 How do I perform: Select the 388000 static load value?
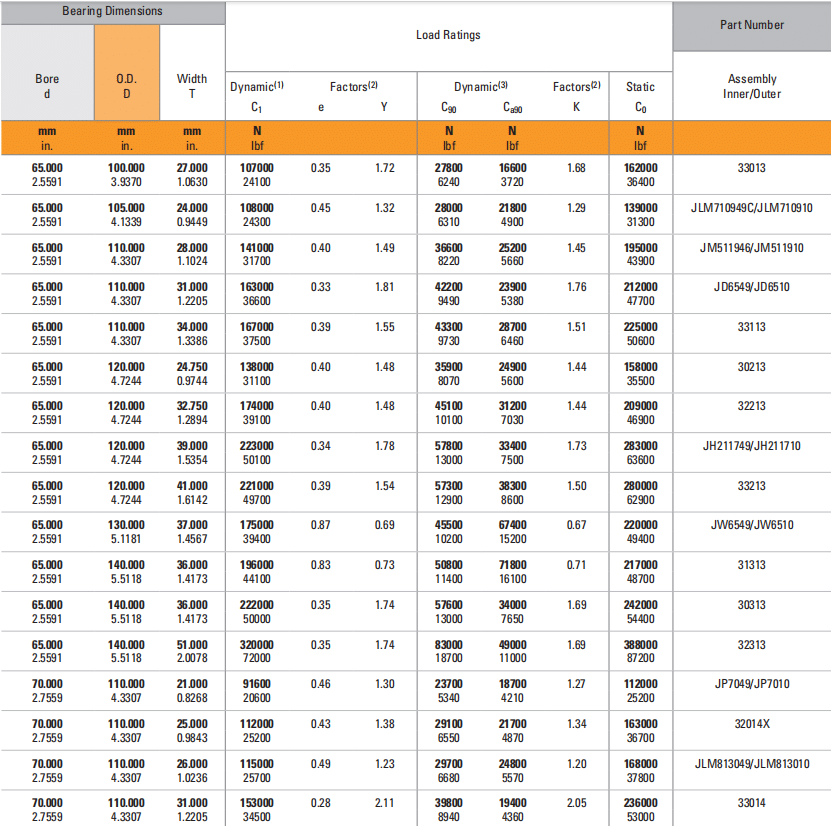click(x=640, y=645)
